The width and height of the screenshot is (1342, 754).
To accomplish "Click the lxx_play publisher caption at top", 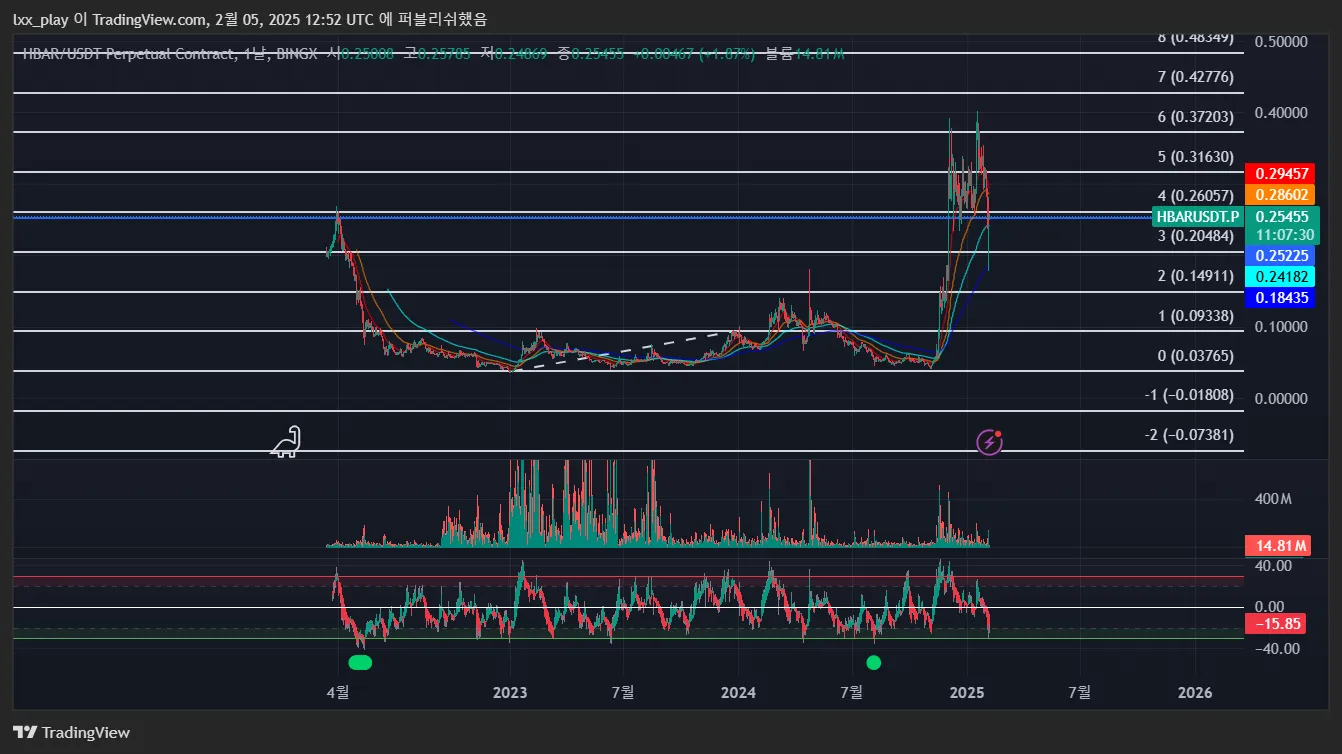I will 249,19.
